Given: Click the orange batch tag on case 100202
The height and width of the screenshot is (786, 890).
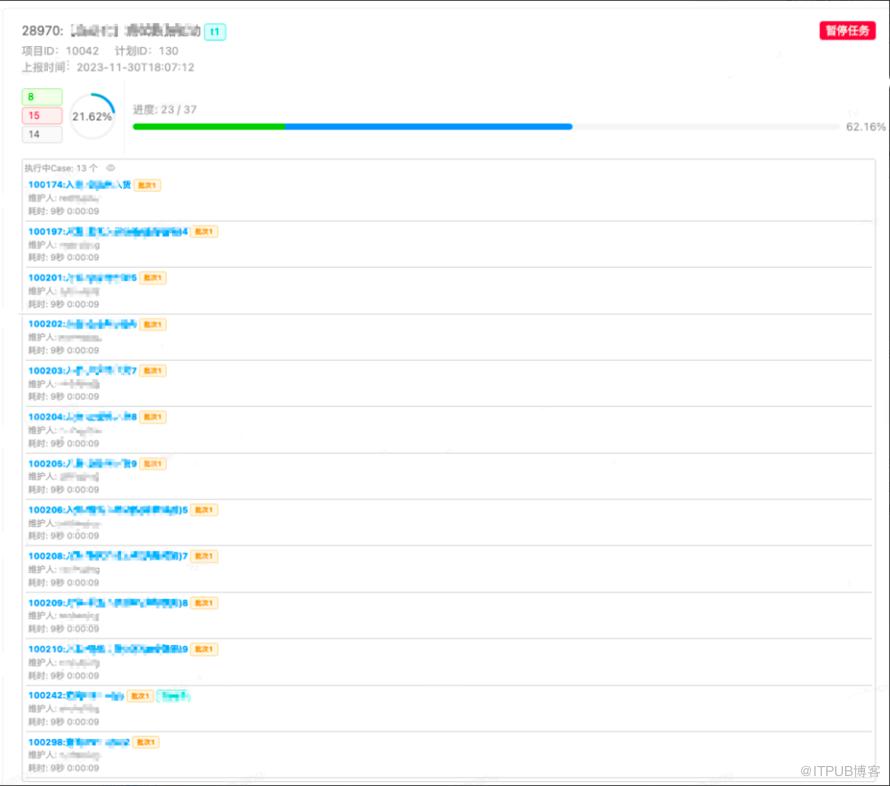Looking at the screenshot, I should tap(153, 325).
